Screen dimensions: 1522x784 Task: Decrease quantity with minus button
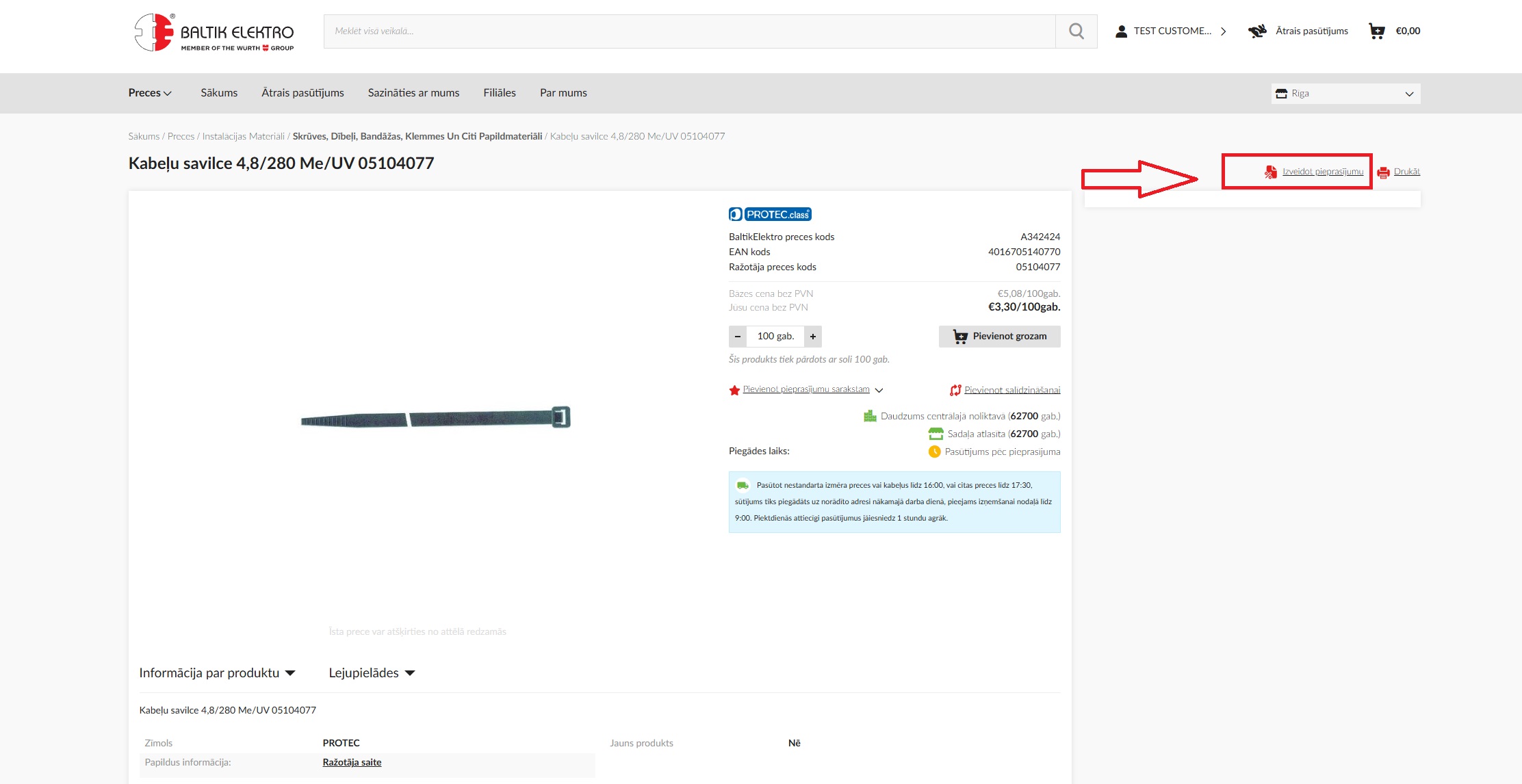[x=738, y=337]
